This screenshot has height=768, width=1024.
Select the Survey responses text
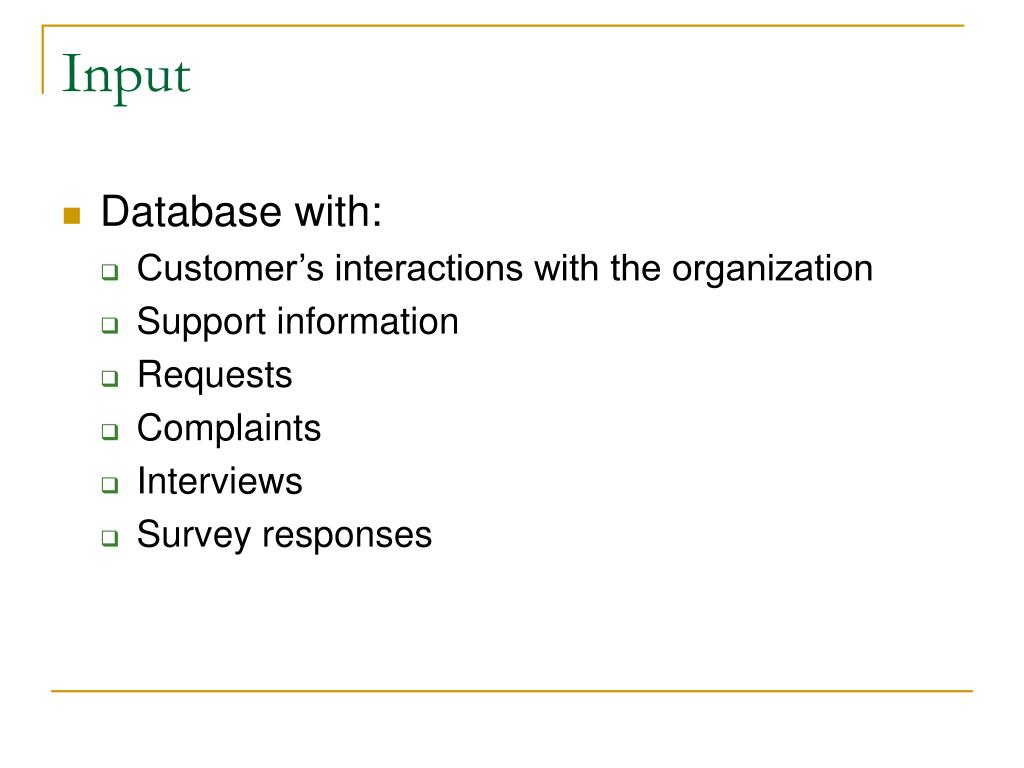coord(285,536)
